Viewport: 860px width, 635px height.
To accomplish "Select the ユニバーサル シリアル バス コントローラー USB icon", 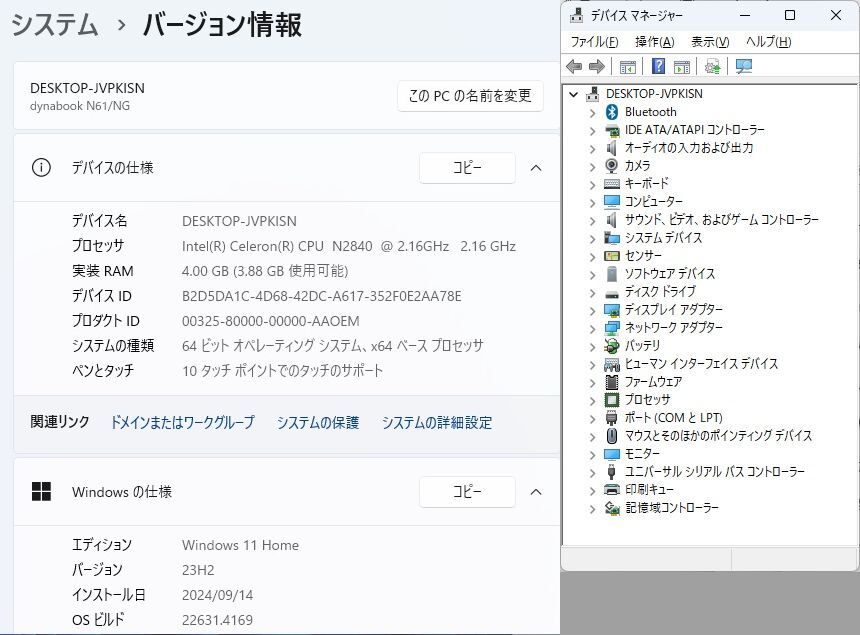I will (x=612, y=472).
